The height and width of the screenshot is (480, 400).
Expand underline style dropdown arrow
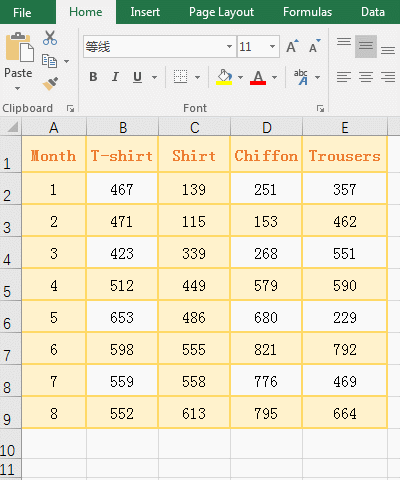click(x=154, y=77)
